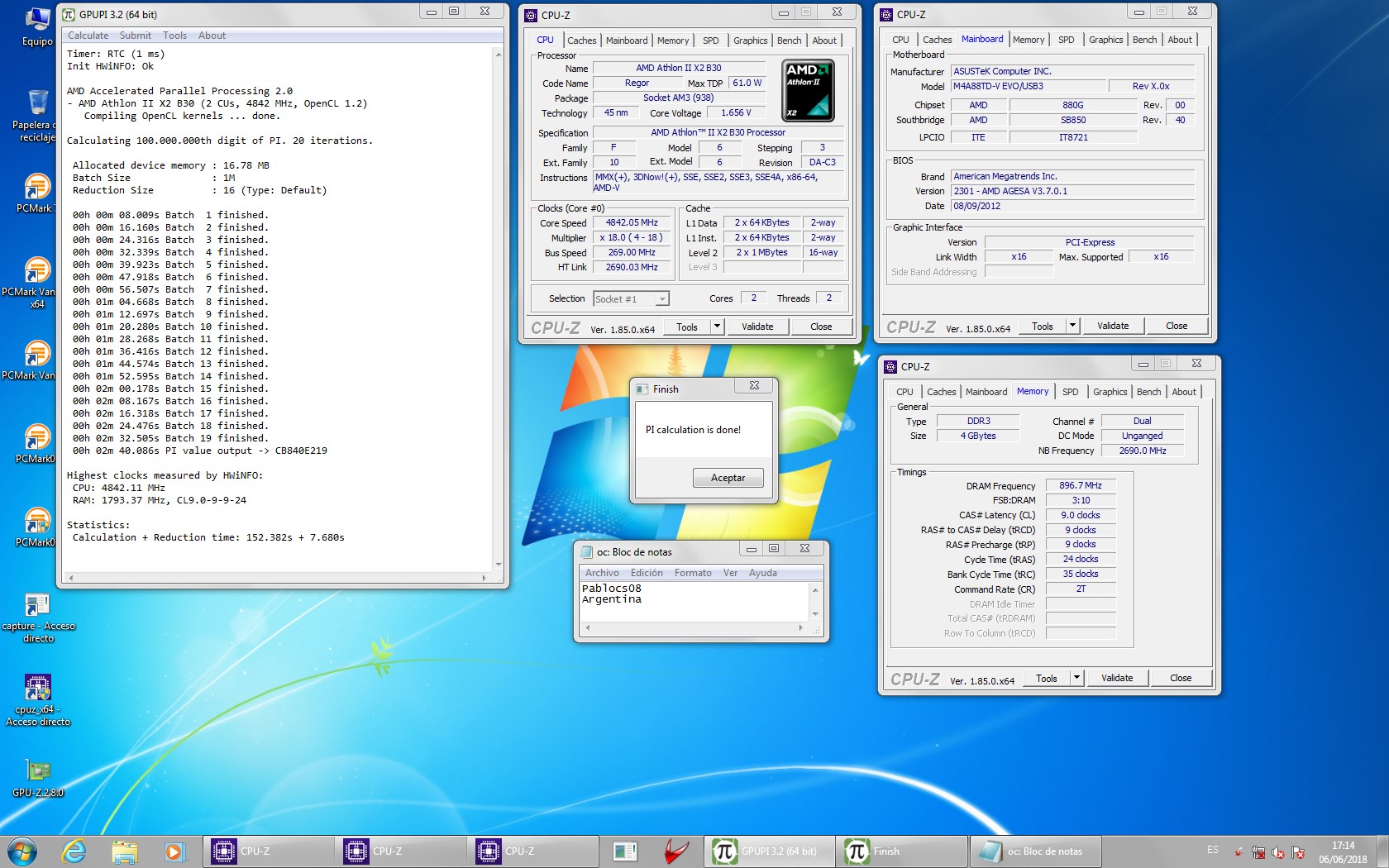Screen dimensions: 1389x868
Task: Open the Tools menu in GPUPI
Action: [x=174, y=36]
